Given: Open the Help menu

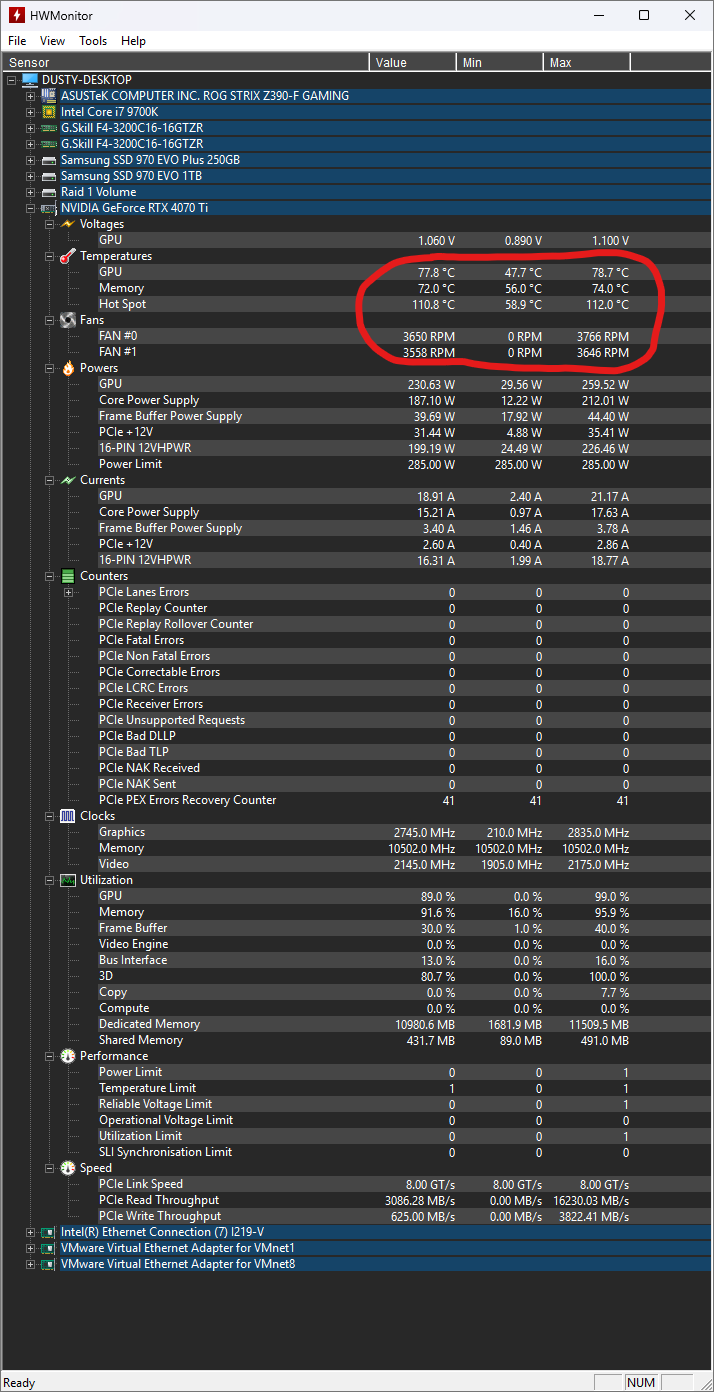Looking at the screenshot, I should point(133,41).
